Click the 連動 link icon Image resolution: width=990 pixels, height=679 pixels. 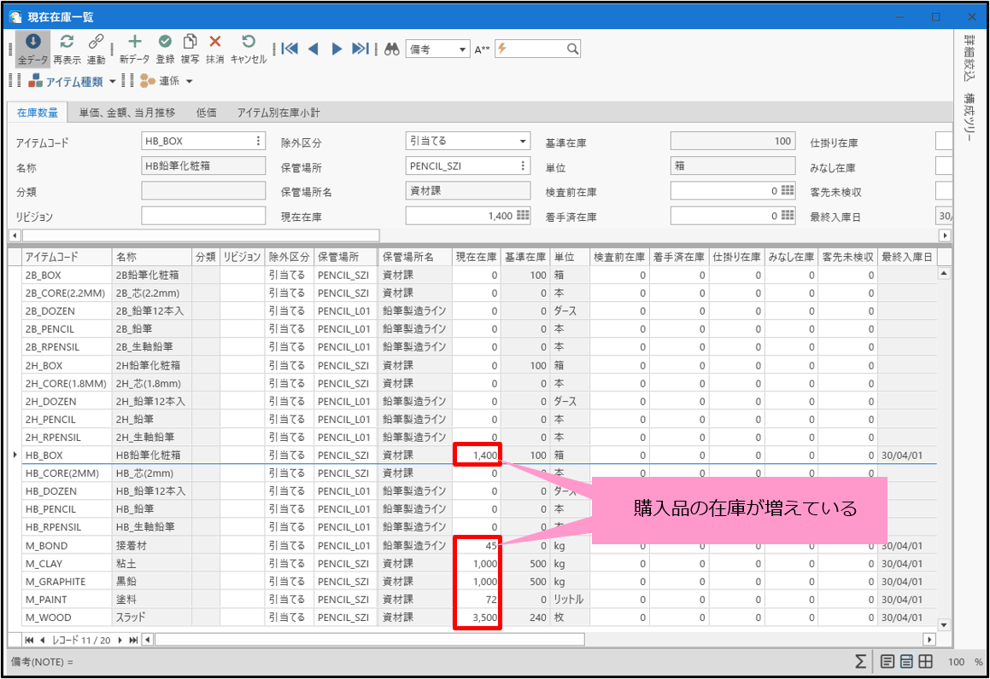(x=96, y=42)
